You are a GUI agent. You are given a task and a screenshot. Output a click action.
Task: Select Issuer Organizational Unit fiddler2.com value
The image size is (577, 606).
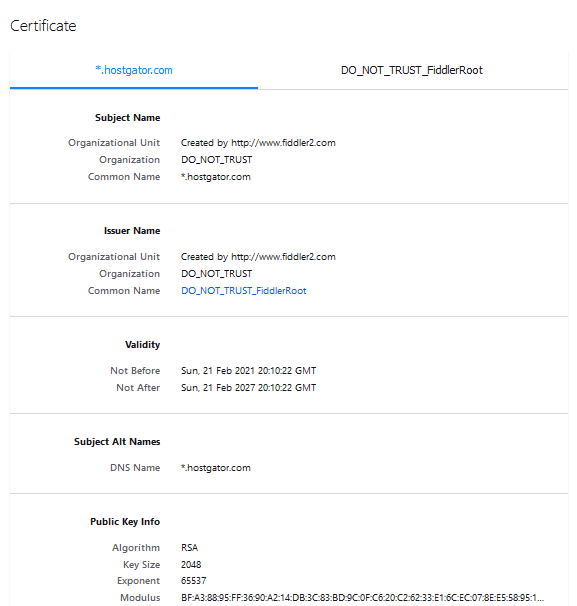(x=258, y=257)
